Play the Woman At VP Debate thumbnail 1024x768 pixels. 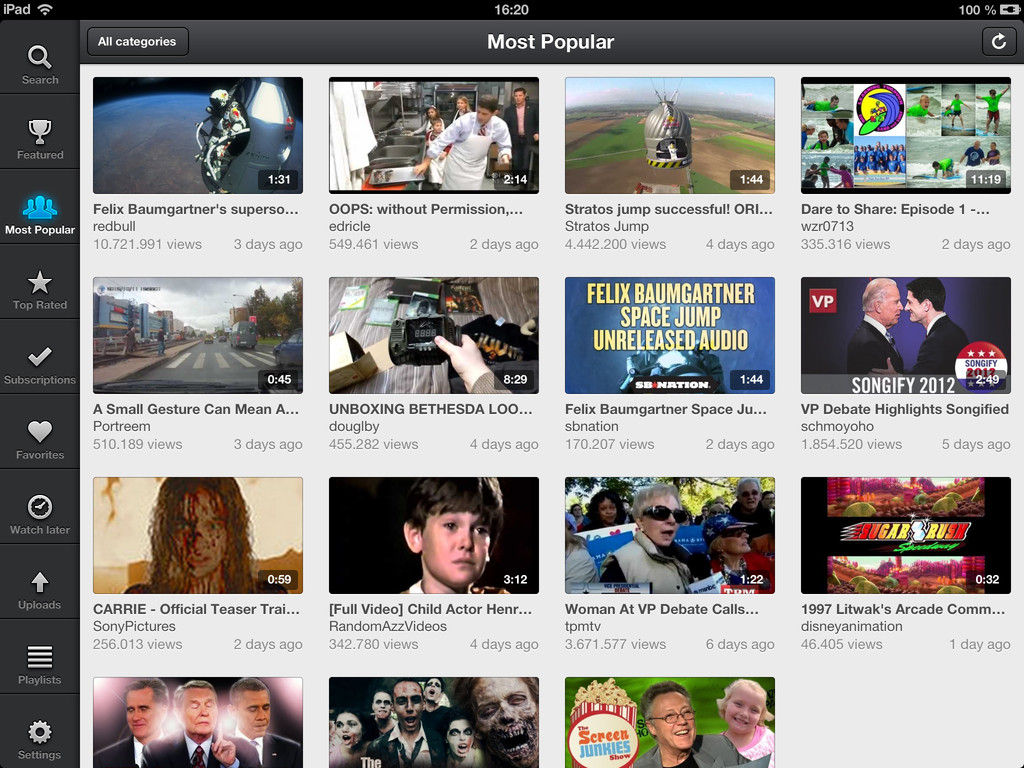[669, 535]
